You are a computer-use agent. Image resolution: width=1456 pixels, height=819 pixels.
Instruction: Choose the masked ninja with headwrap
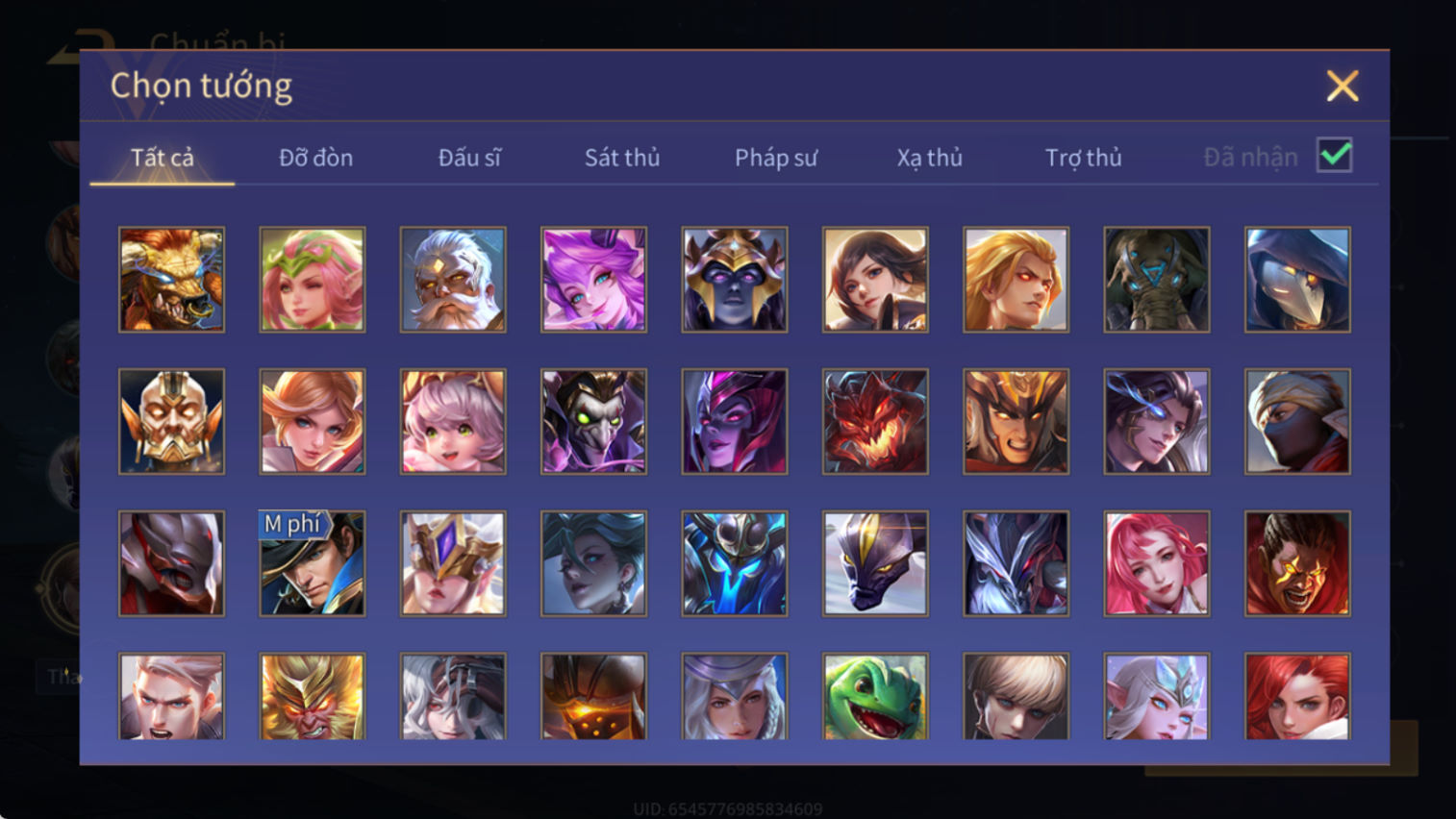[x=1297, y=422]
